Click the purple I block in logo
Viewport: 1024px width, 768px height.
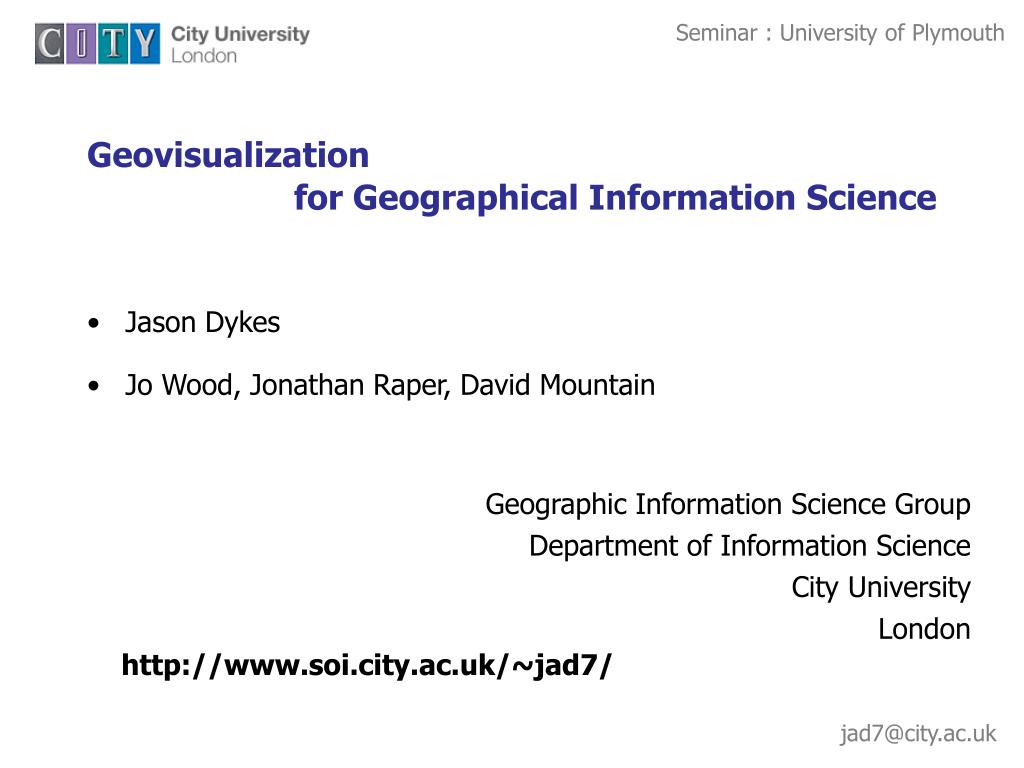(x=81, y=44)
